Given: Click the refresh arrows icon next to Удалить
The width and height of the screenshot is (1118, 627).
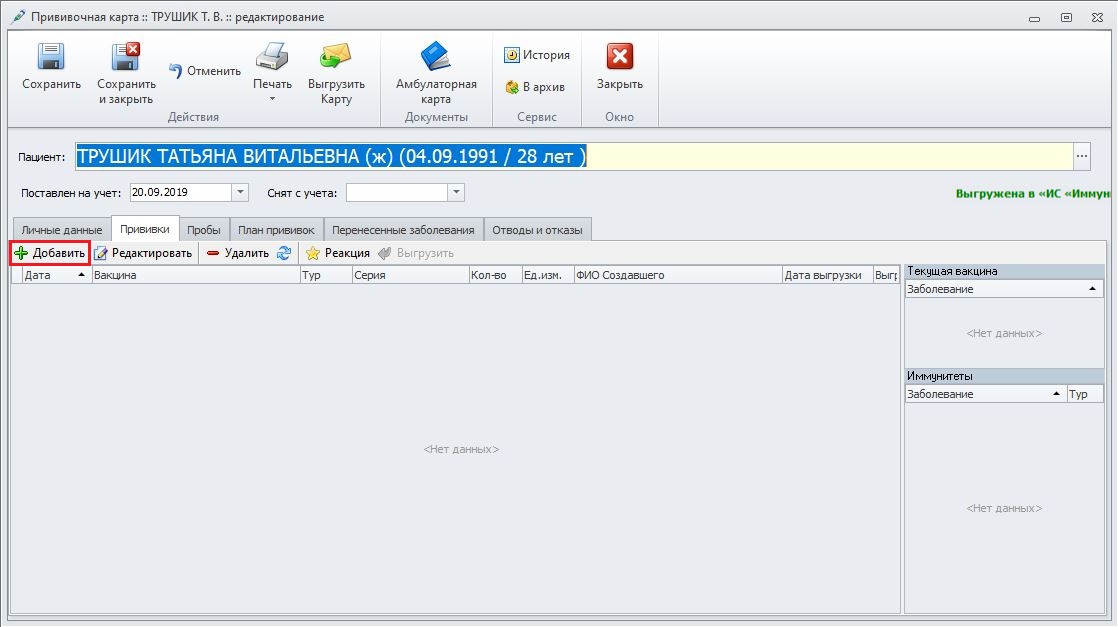Looking at the screenshot, I should pos(284,253).
